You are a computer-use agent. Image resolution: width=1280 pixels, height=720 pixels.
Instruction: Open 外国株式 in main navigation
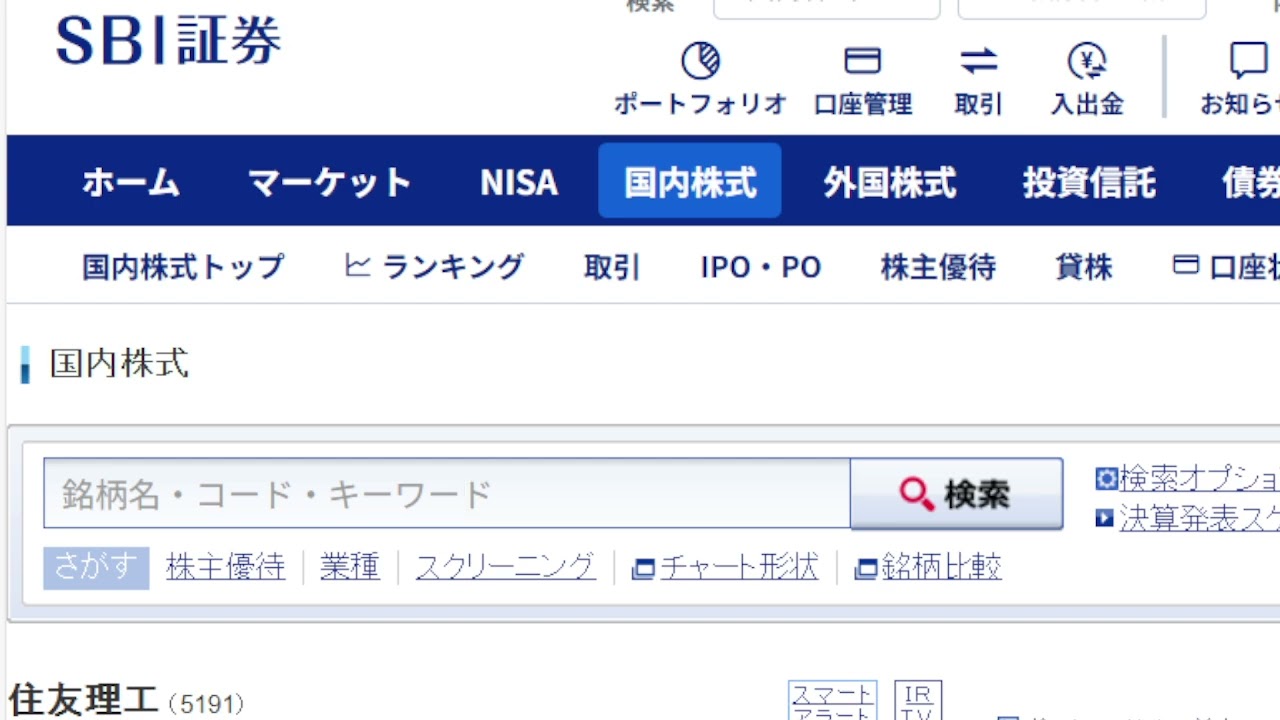(890, 182)
